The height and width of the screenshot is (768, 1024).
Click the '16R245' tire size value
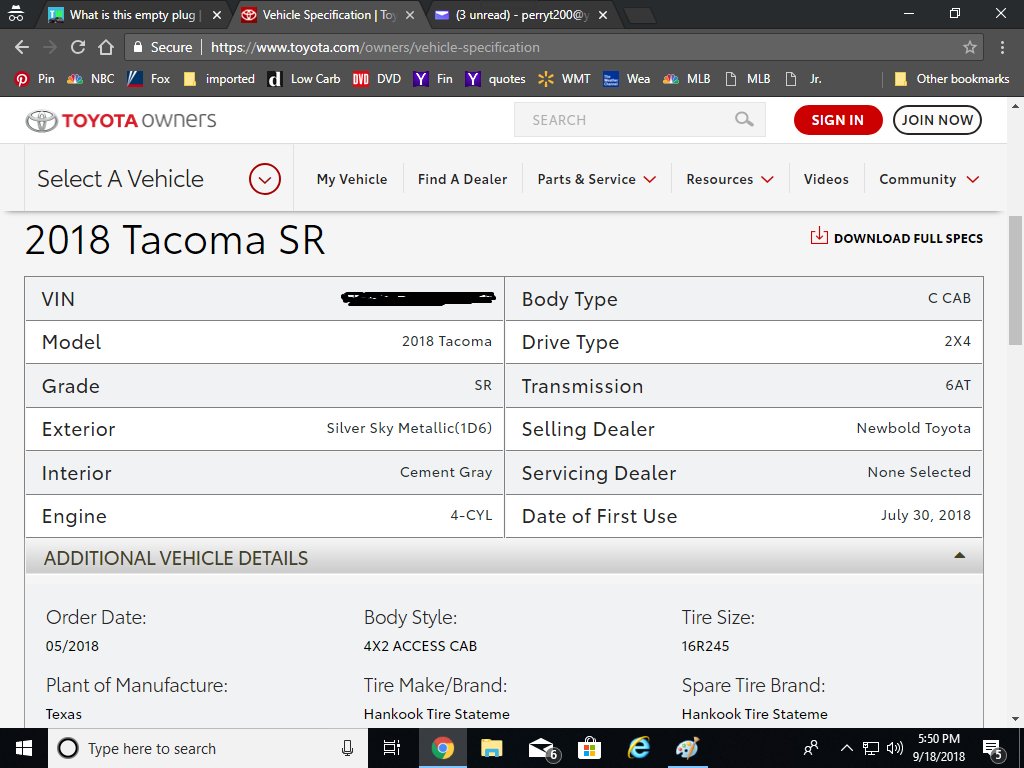pos(705,646)
